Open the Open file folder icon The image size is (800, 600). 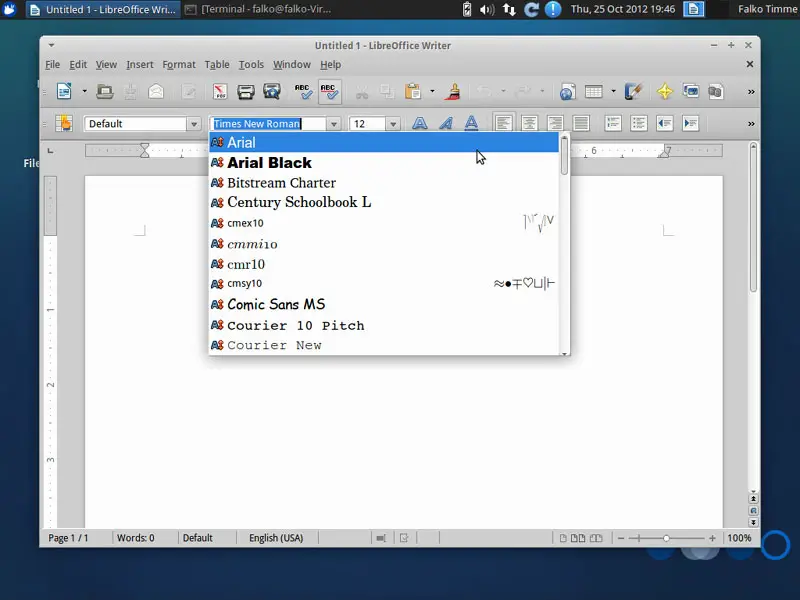pyautogui.click(x=105, y=92)
